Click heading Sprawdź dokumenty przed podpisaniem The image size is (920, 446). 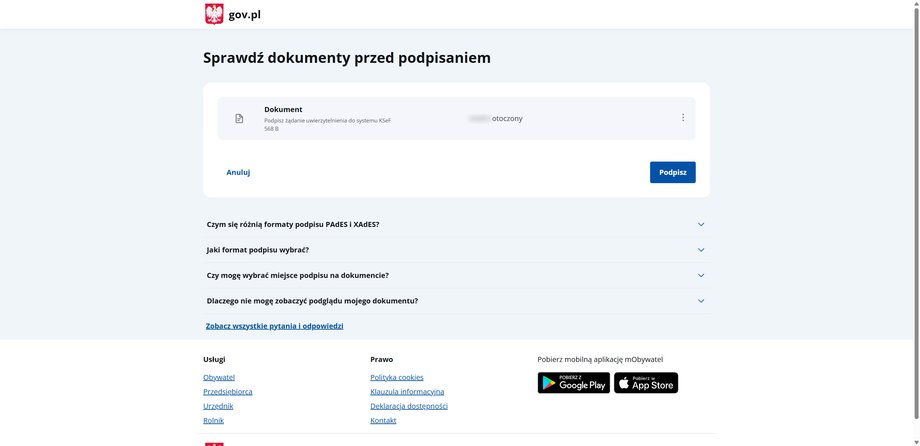point(347,58)
